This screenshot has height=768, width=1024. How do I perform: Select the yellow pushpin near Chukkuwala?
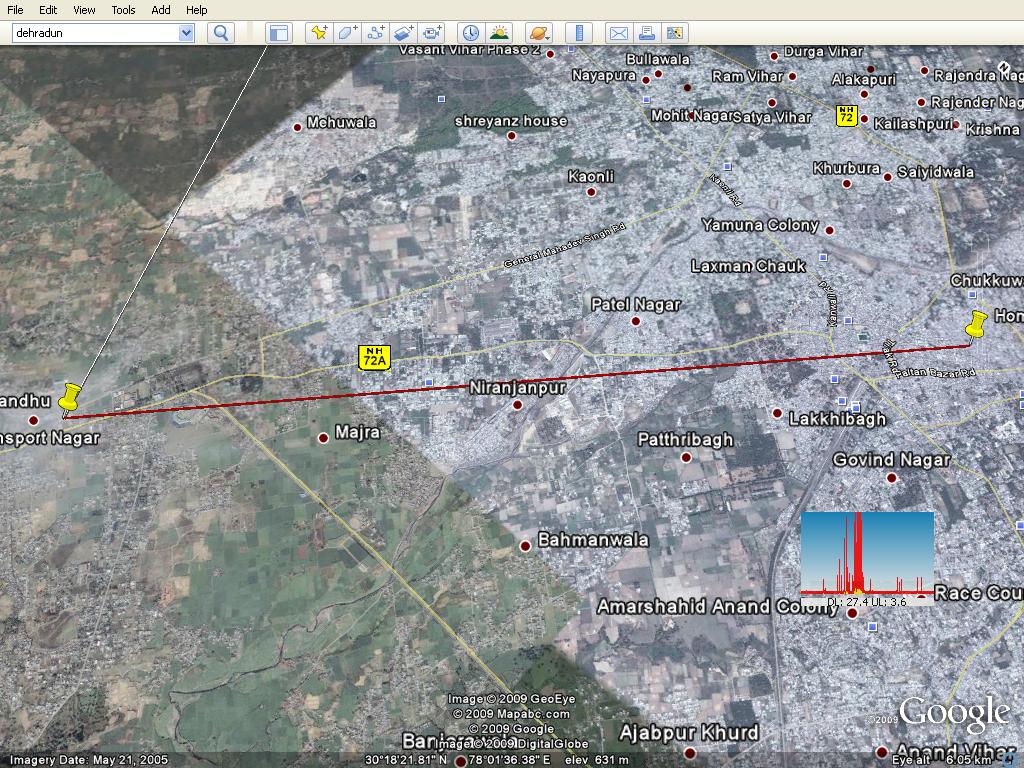click(976, 326)
